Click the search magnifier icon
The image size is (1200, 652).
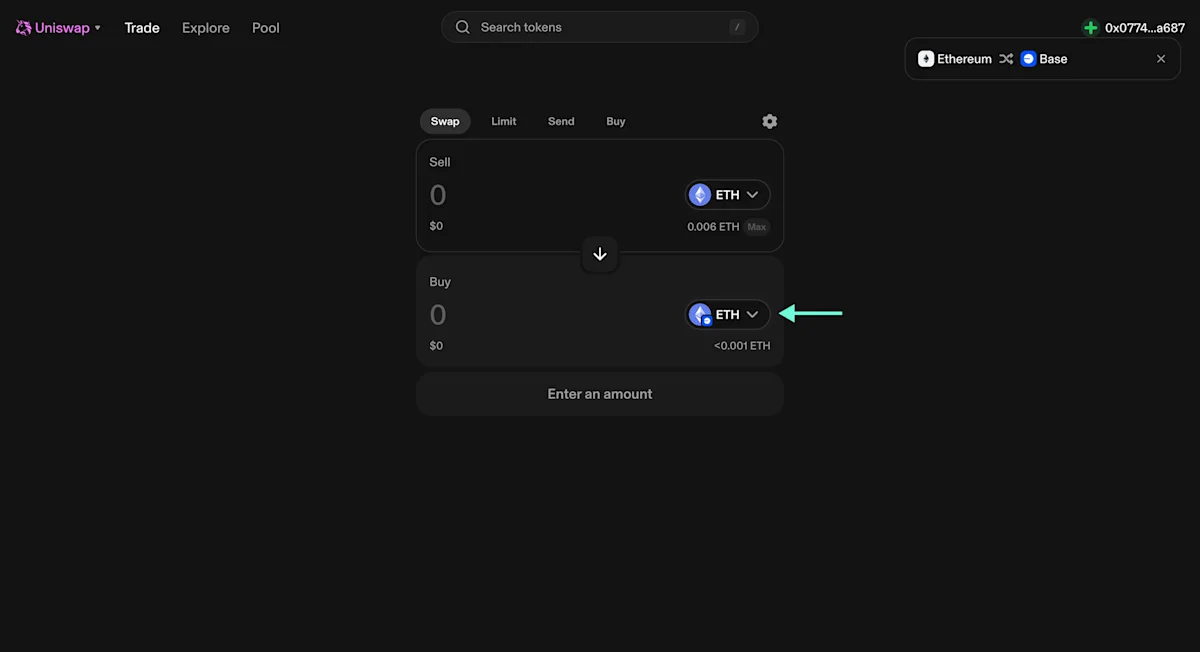463,27
